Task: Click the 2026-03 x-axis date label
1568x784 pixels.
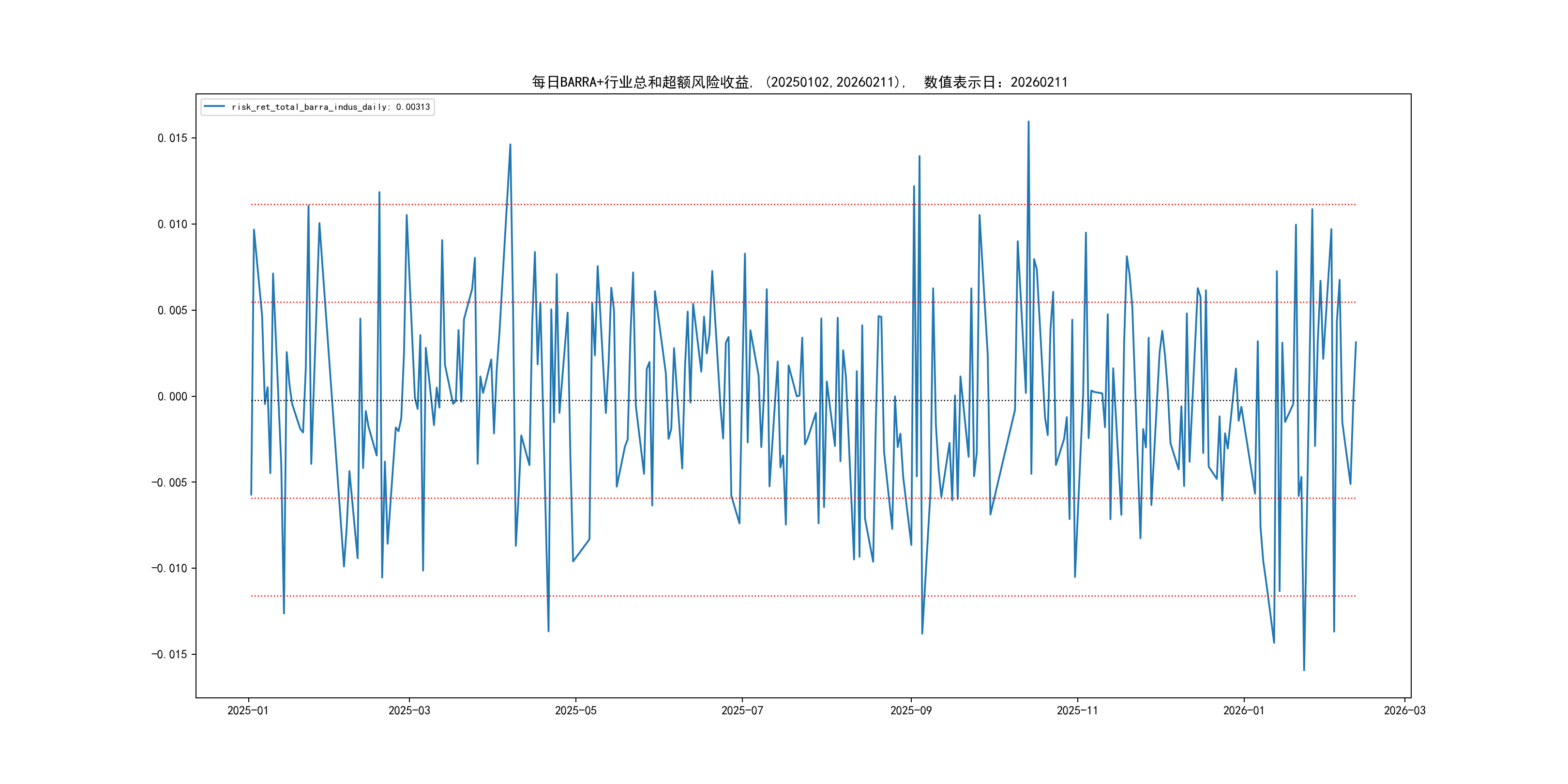Action: pyautogui.click(x=1404, y=710)
